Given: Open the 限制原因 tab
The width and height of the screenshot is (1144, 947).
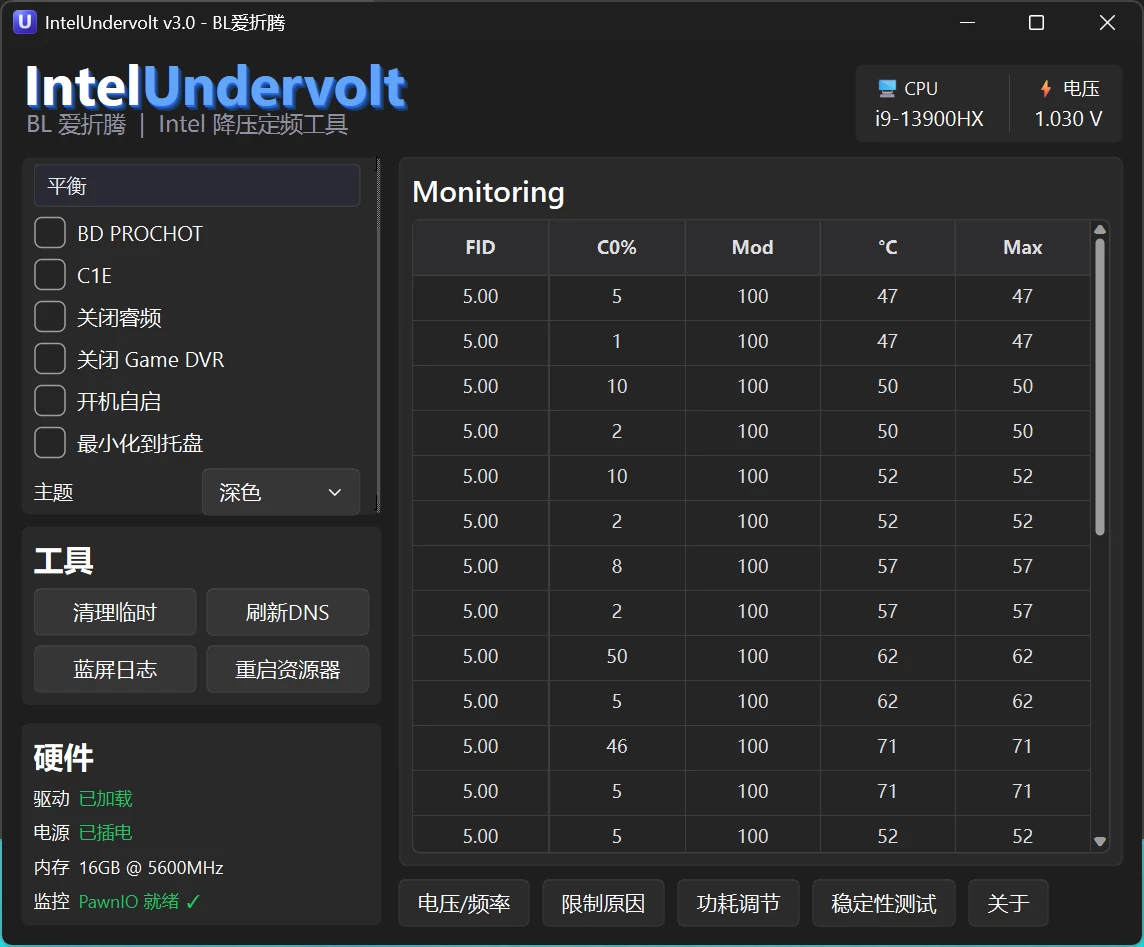Looking at the screenshot, I should (603, 903).
